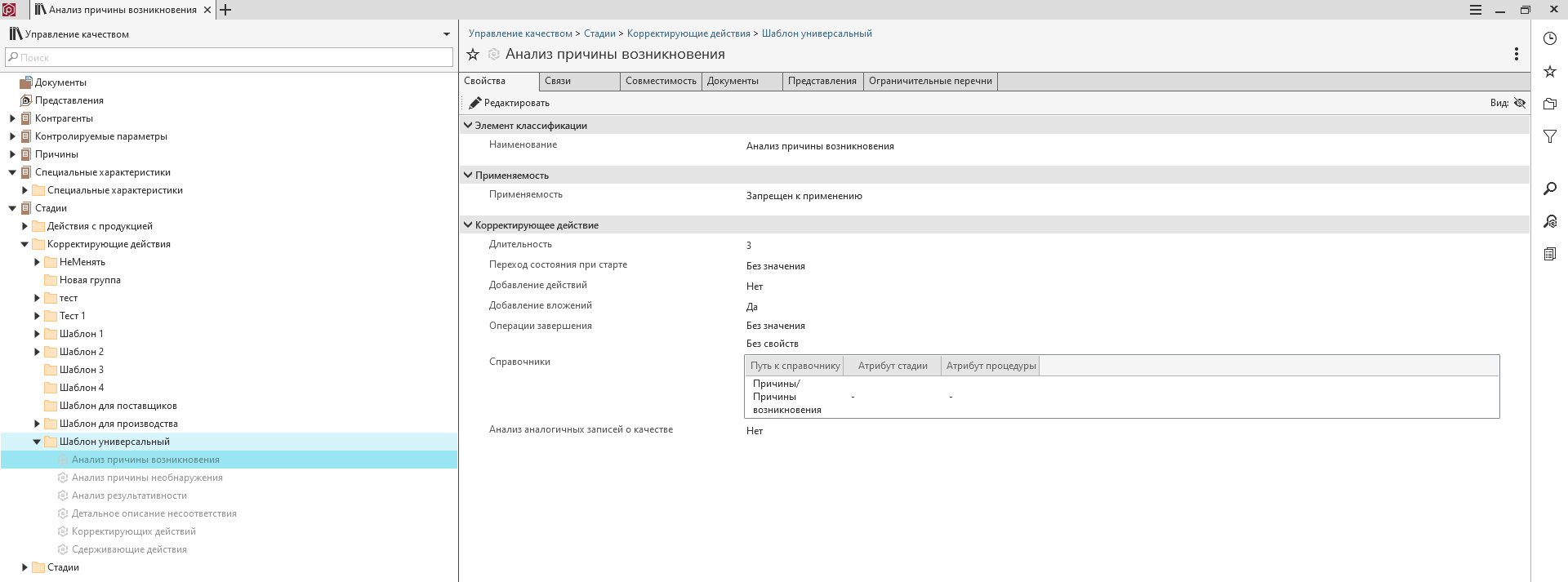Image resolution: width=1568 pixels, height=582 pixels.
Task: Click the Редактировать button
Action: coord(509,103)
